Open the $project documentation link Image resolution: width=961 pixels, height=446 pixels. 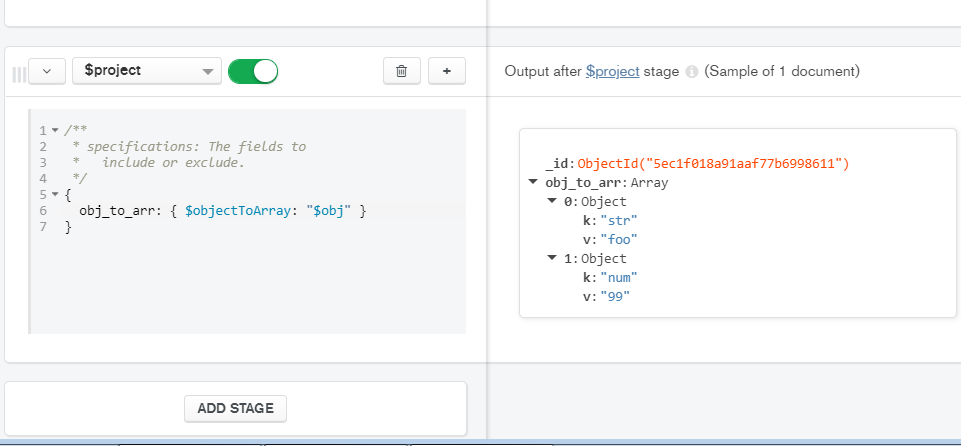[x=612, y=72]
